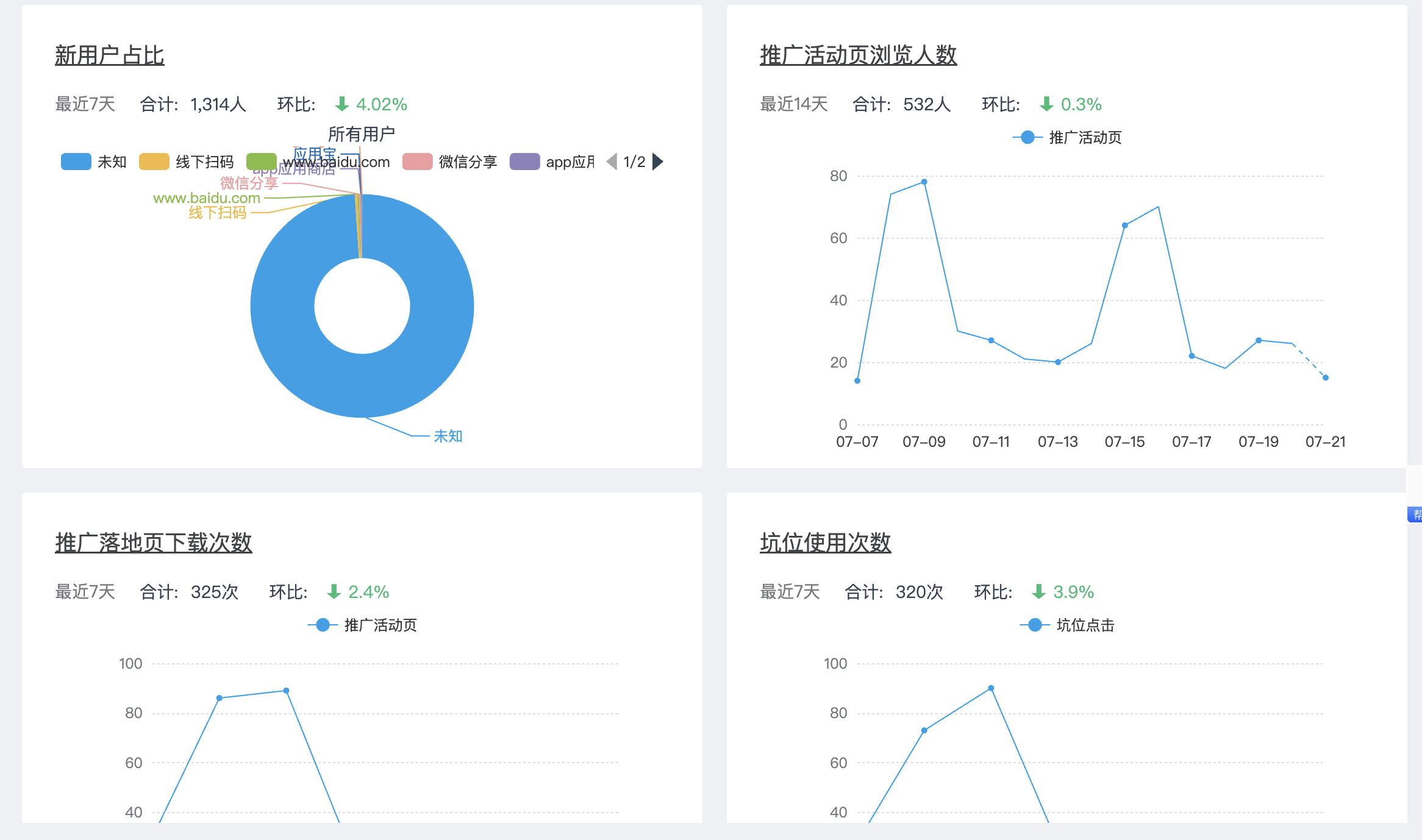Viewport: 1422px width, 840px height.
Task: Click the 未知 pie label text
Action: tap(448, 436)
